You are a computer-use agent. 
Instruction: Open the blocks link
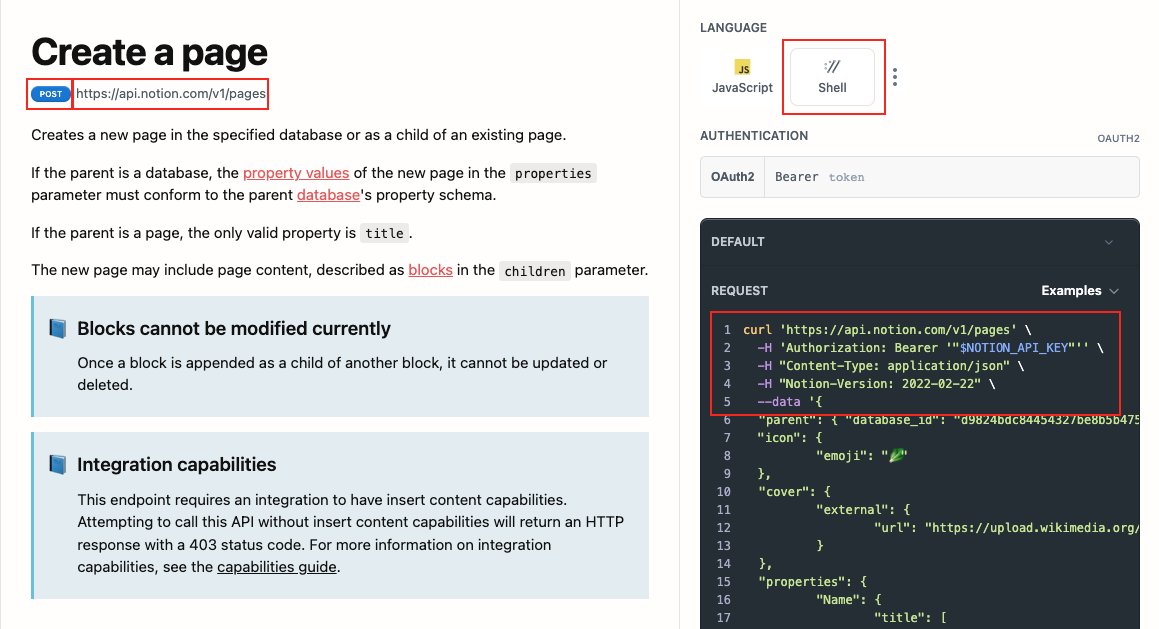pos(430,270)
